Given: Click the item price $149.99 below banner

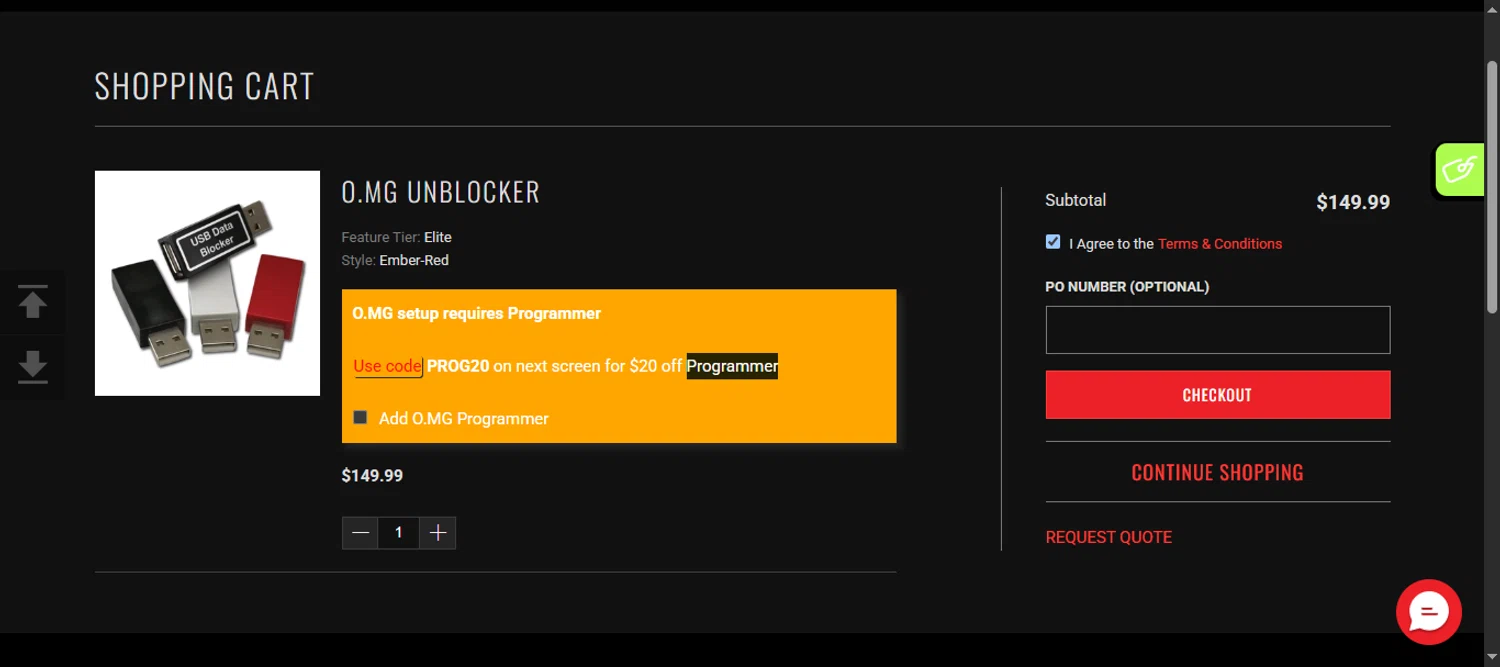Looking at the screenshot, I should click(372, 475).
